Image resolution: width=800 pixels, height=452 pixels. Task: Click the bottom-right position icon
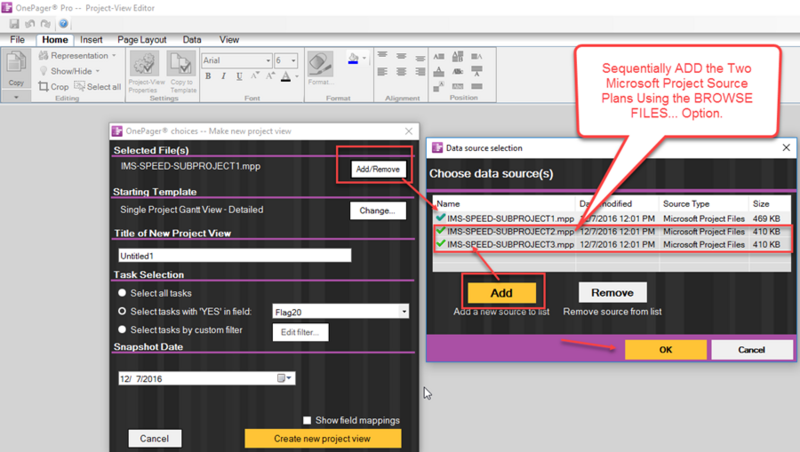coord(477,86)
